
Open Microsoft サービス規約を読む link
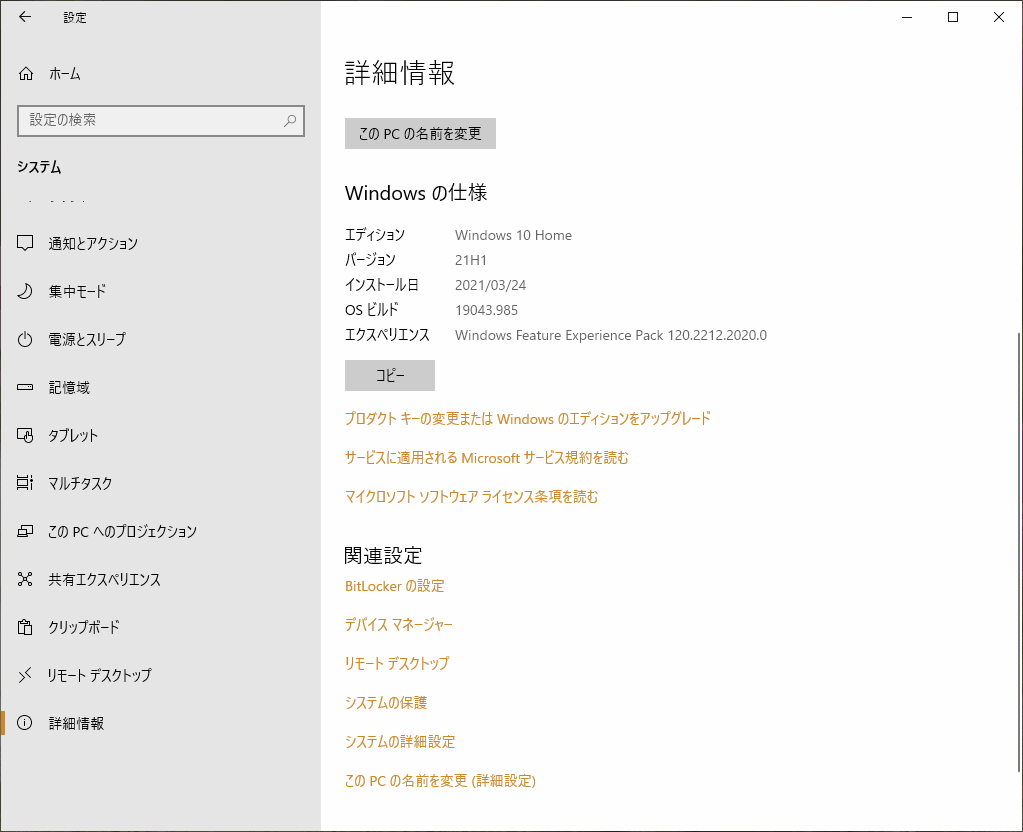[486, 457]
